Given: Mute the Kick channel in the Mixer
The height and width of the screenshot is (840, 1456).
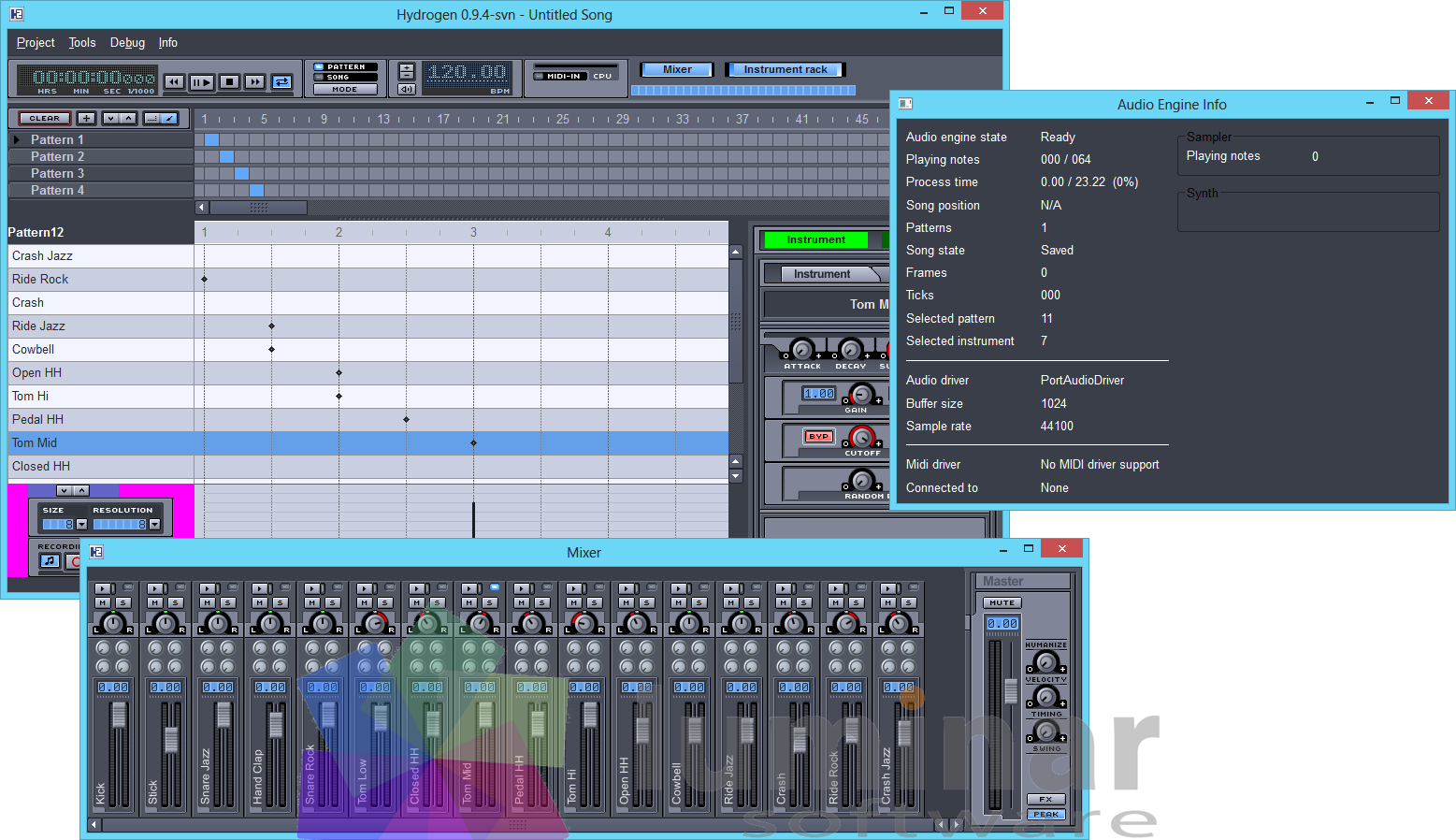Looking at the screenshot, I should (103, 602).
